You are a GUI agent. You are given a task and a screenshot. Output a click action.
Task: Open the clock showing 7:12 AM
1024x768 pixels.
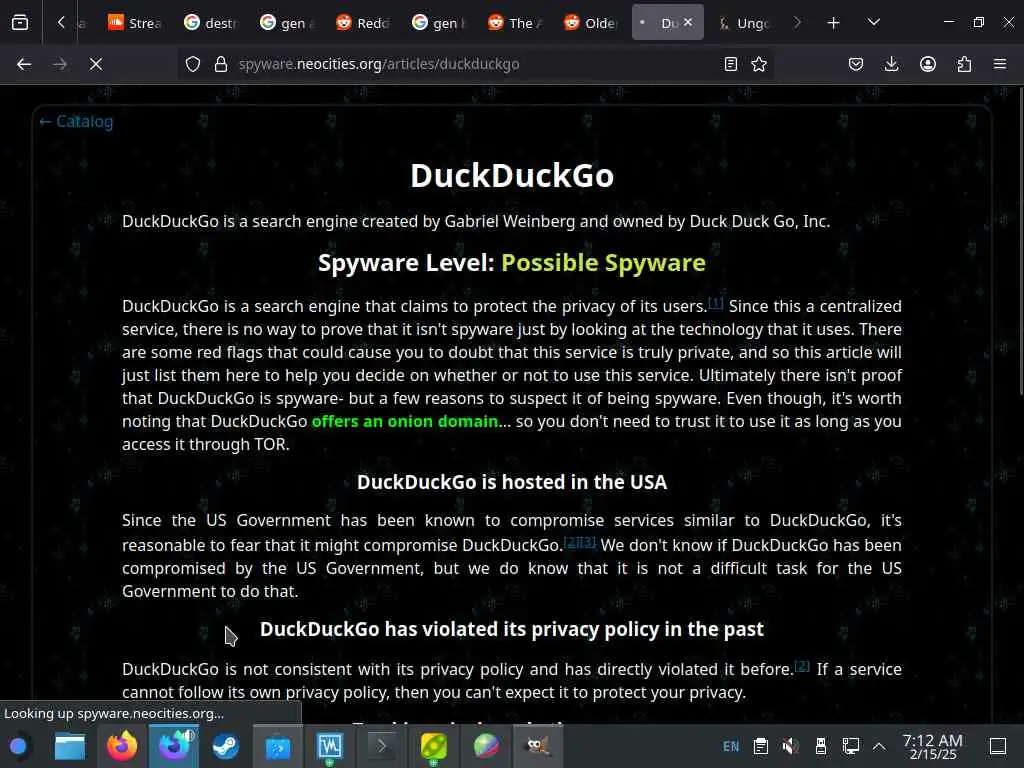pos(933,746)
